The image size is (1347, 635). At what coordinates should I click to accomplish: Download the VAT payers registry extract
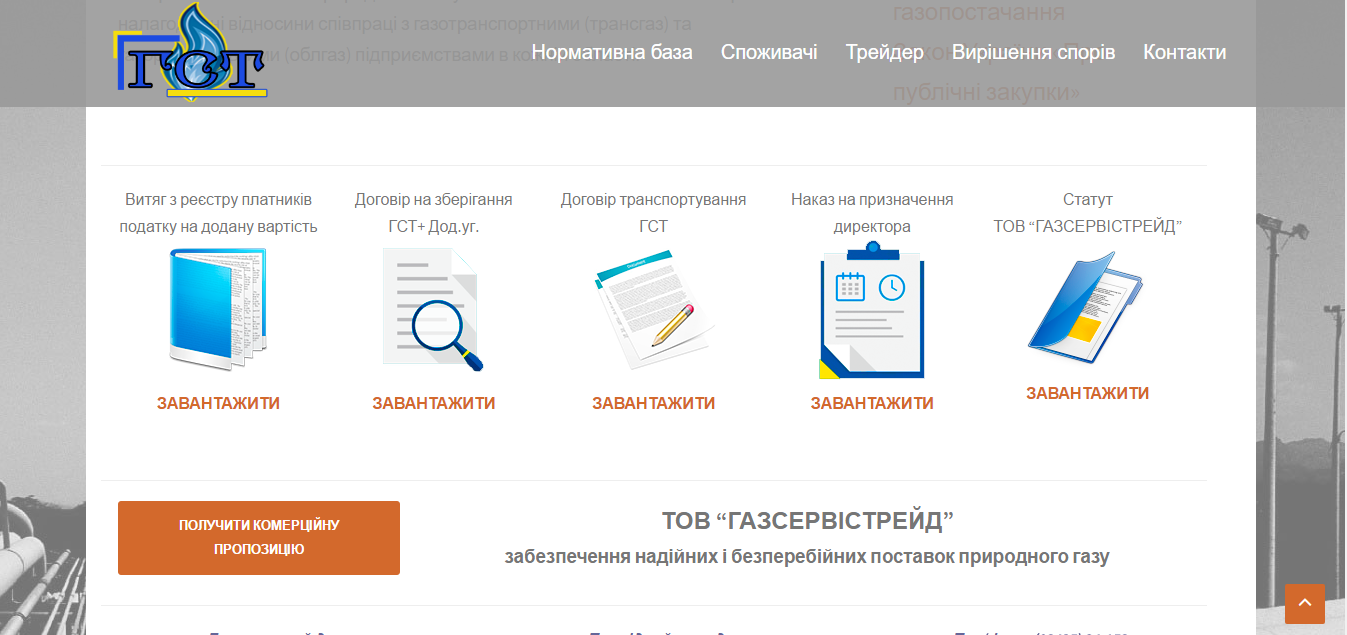(x=218, y=404)
